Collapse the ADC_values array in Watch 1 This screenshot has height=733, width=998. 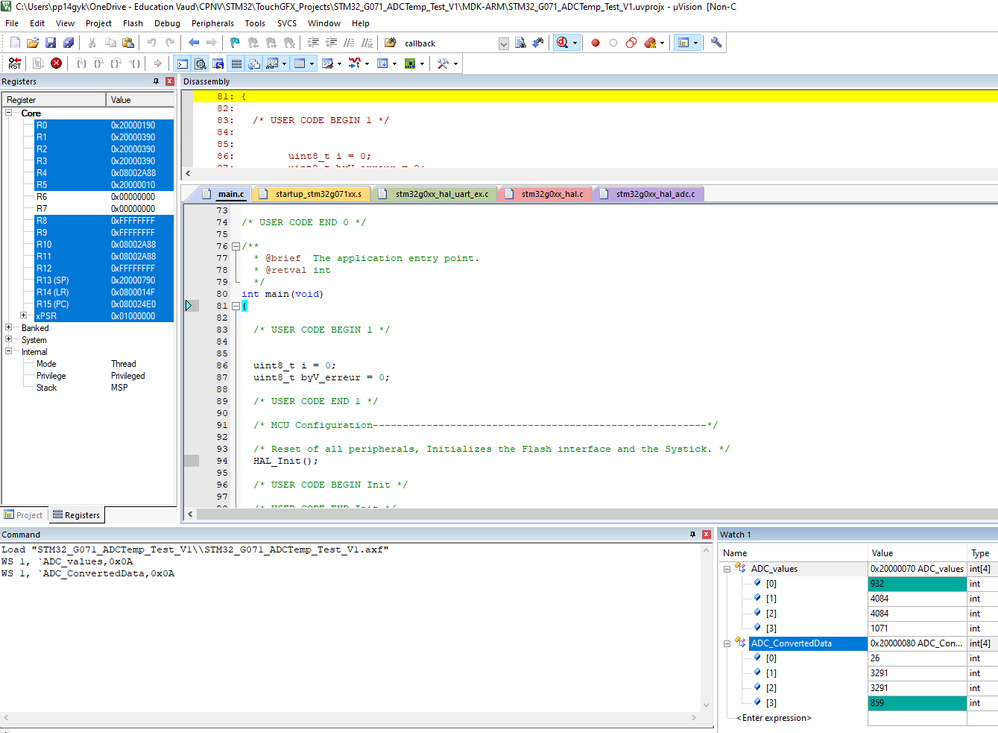coord(727,568)
